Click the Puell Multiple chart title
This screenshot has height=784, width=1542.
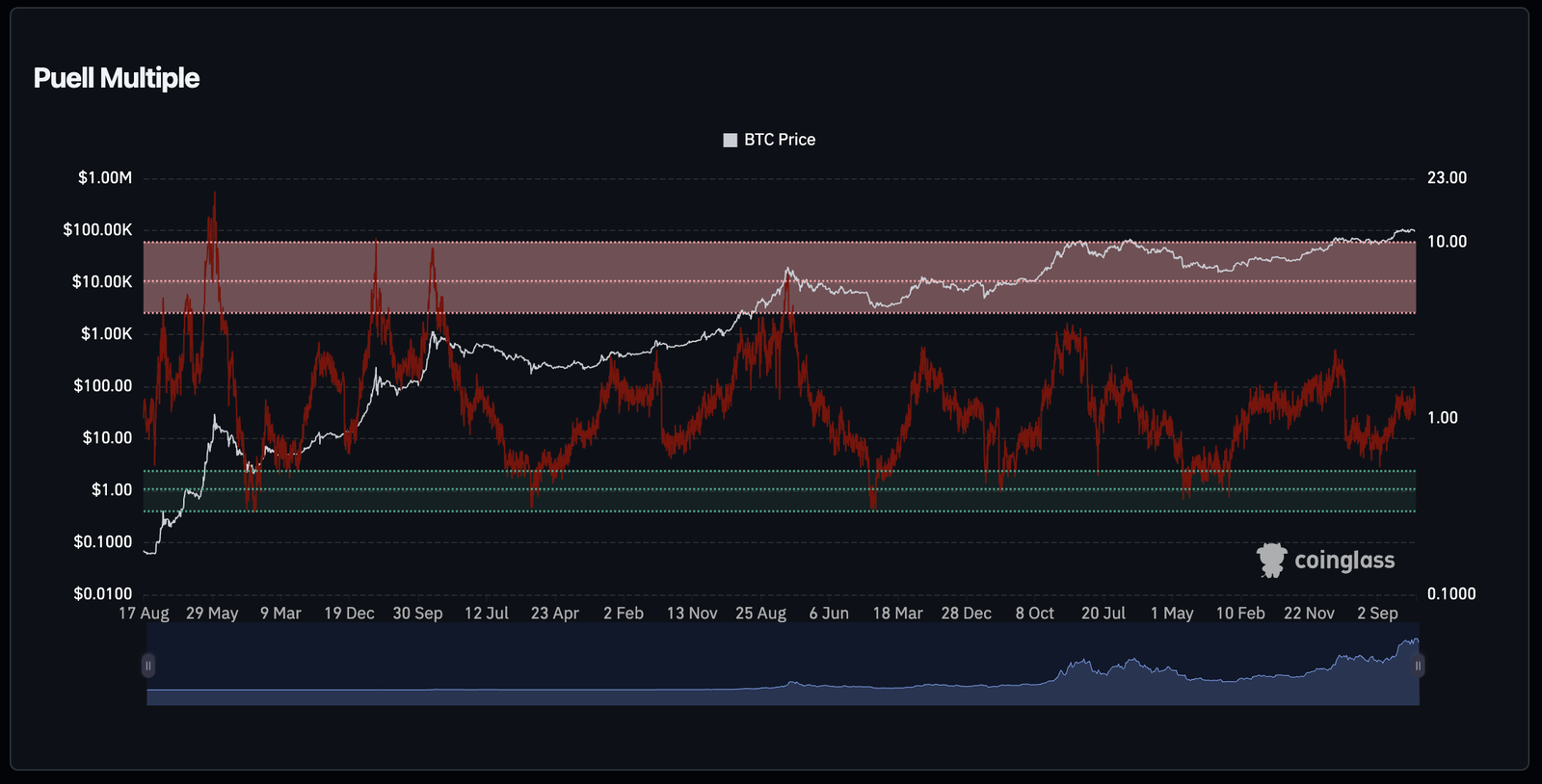[117, 78]
